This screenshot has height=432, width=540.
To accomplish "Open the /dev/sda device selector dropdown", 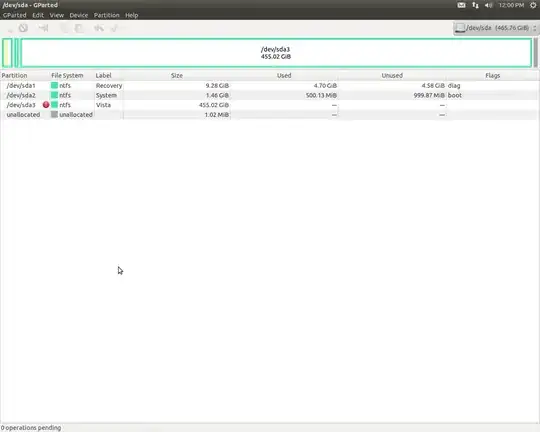I will (496, 28).
